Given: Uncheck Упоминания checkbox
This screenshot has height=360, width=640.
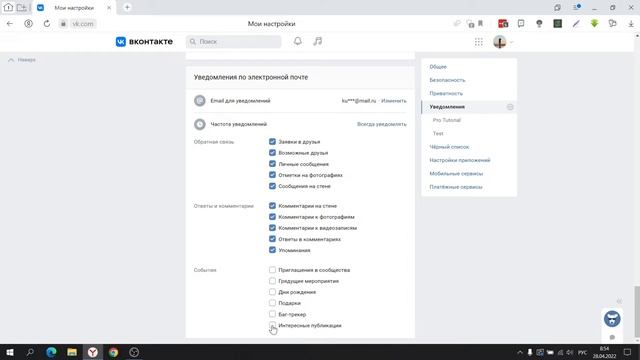Looking at the screenshot, I should (272, 250).
